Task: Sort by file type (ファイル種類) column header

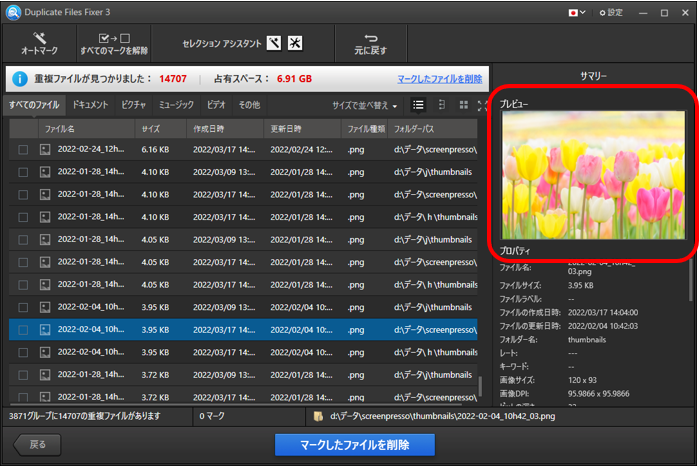Action: (365, 129)
